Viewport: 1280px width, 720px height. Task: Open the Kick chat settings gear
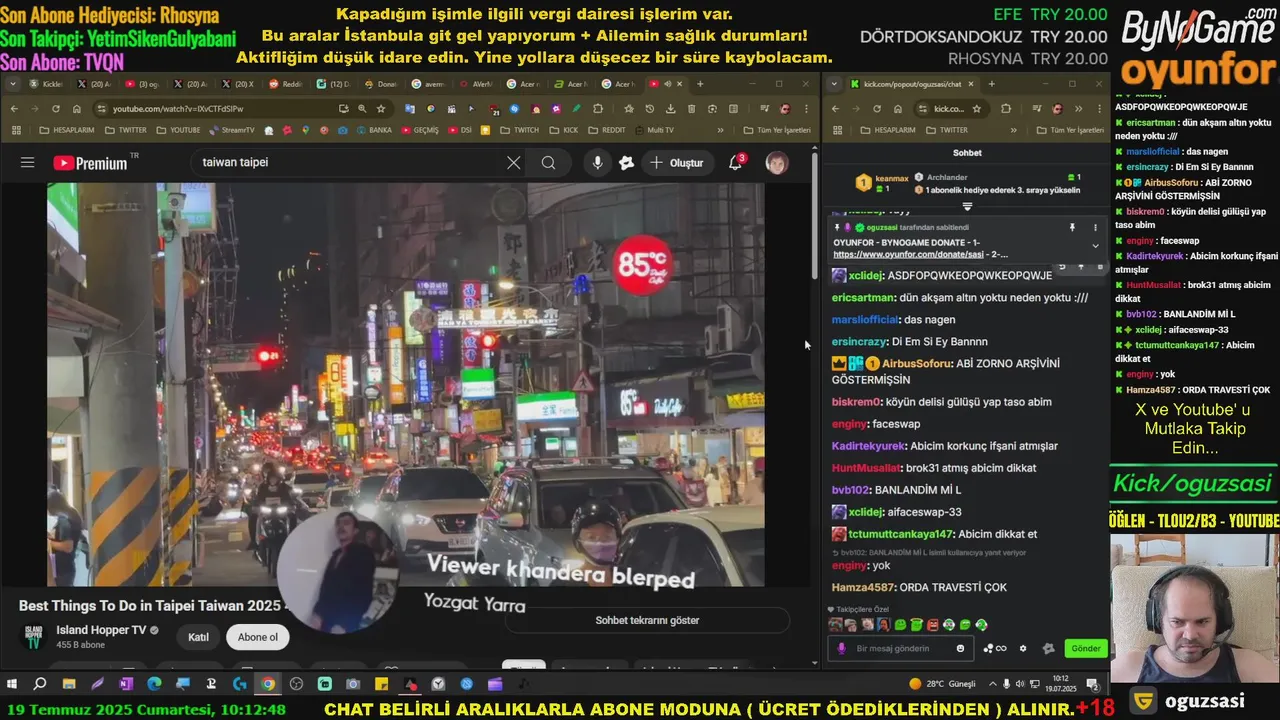[1022, 648]
